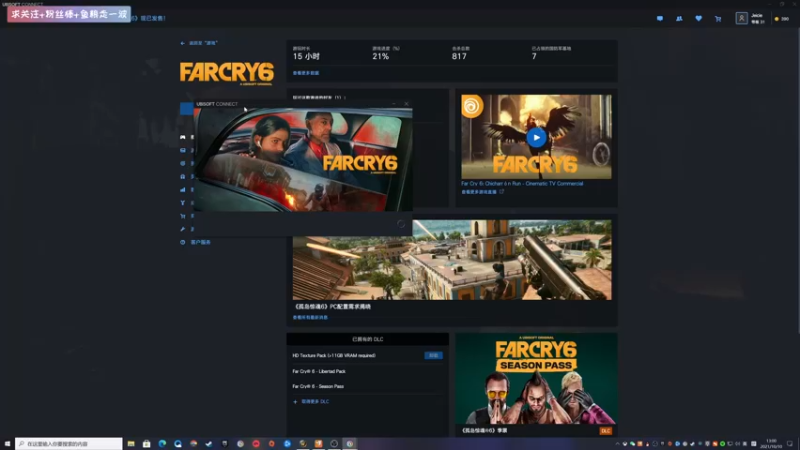Open the Far Cry 6 trailer thumbnail
Screen dimensions: 800x450
tap(536, 137)
